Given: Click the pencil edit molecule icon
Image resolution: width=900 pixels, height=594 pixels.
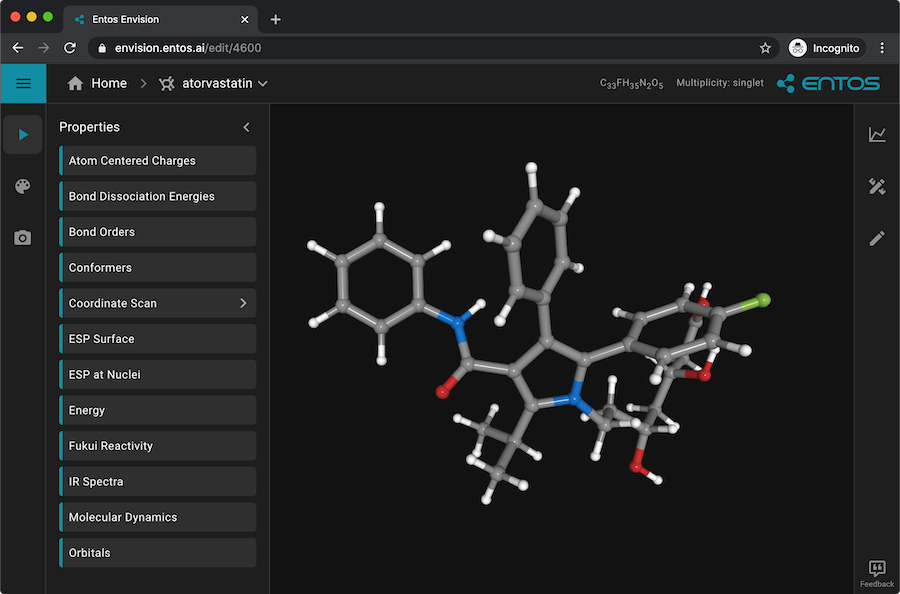Looking at the screenshot, I should [x=876, y=238].
